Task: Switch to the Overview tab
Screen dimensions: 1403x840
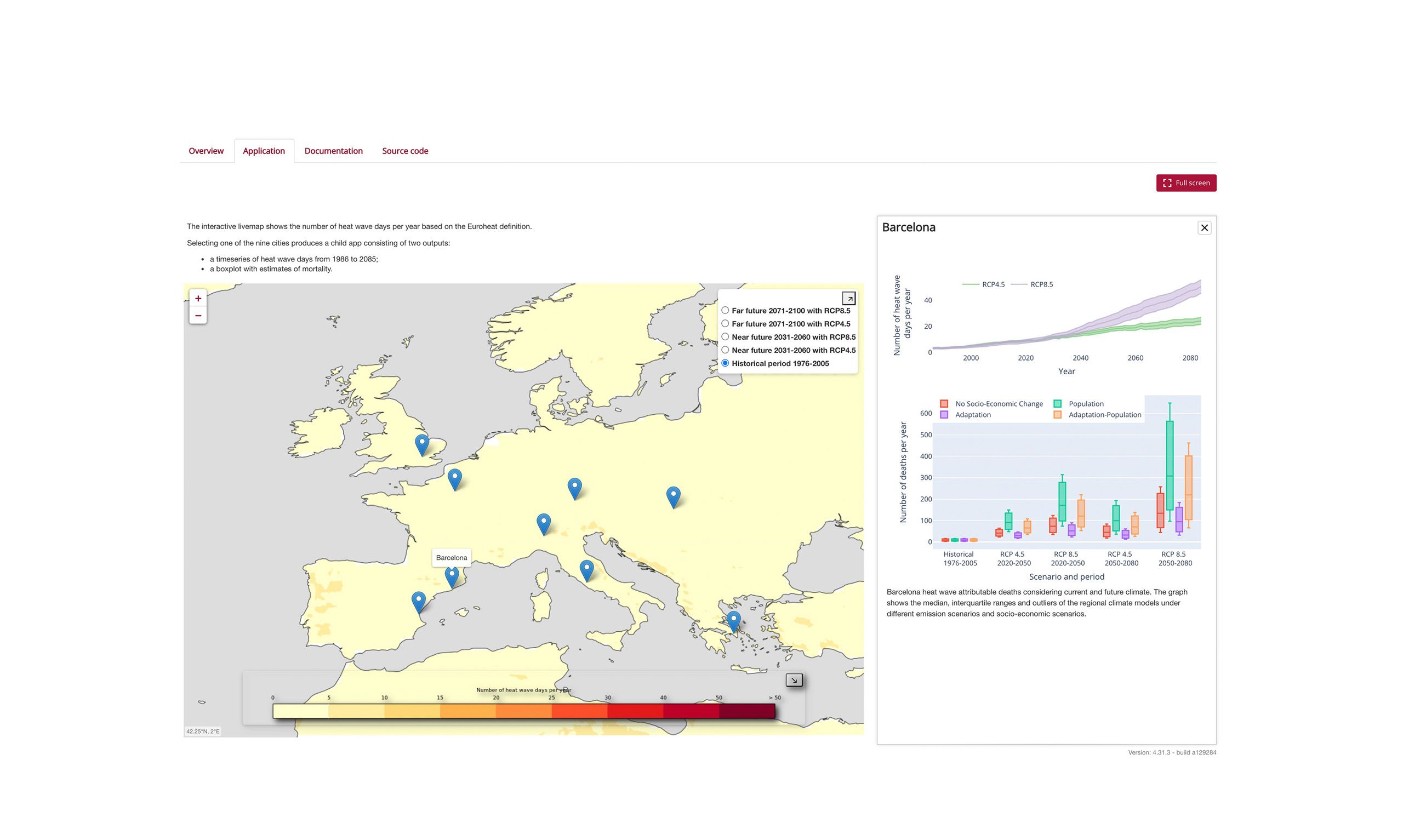Action: coord(206,151)
